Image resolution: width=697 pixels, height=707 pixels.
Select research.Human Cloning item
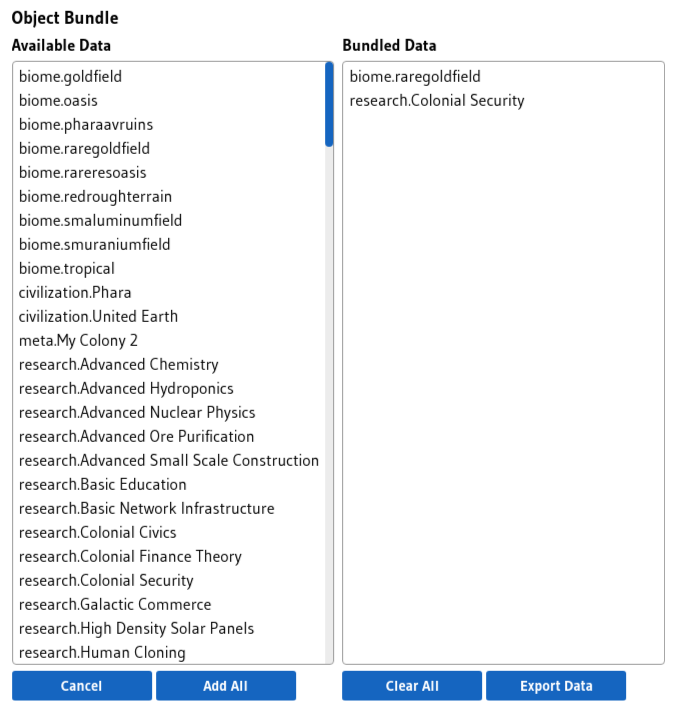coord(169,652)
